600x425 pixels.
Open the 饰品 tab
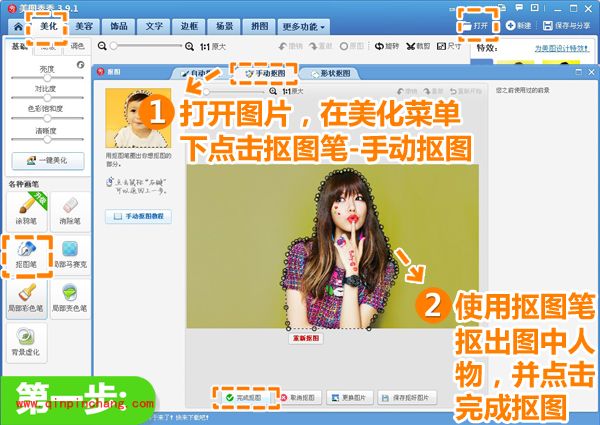coord(119,26)
